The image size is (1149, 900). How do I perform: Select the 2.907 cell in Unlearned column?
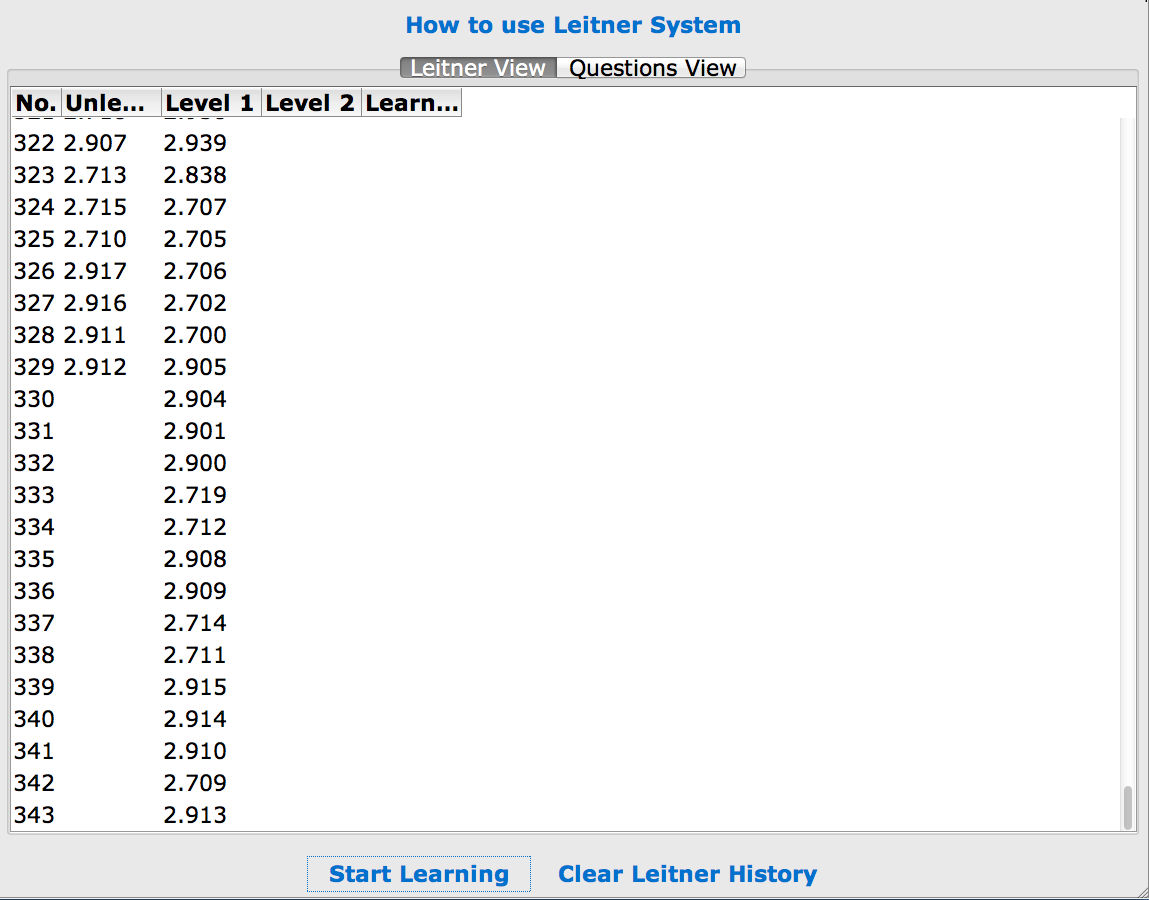coord(95,143)
